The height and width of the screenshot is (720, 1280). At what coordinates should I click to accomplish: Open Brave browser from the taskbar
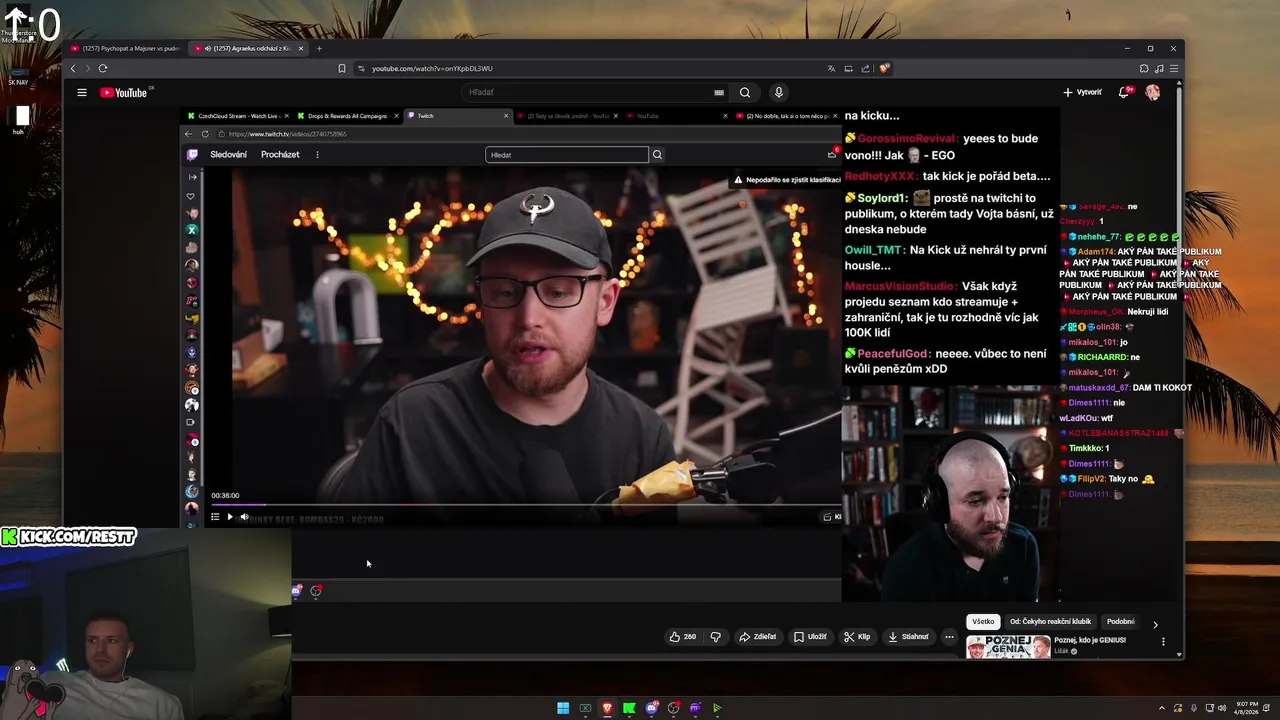coord(607,708)
